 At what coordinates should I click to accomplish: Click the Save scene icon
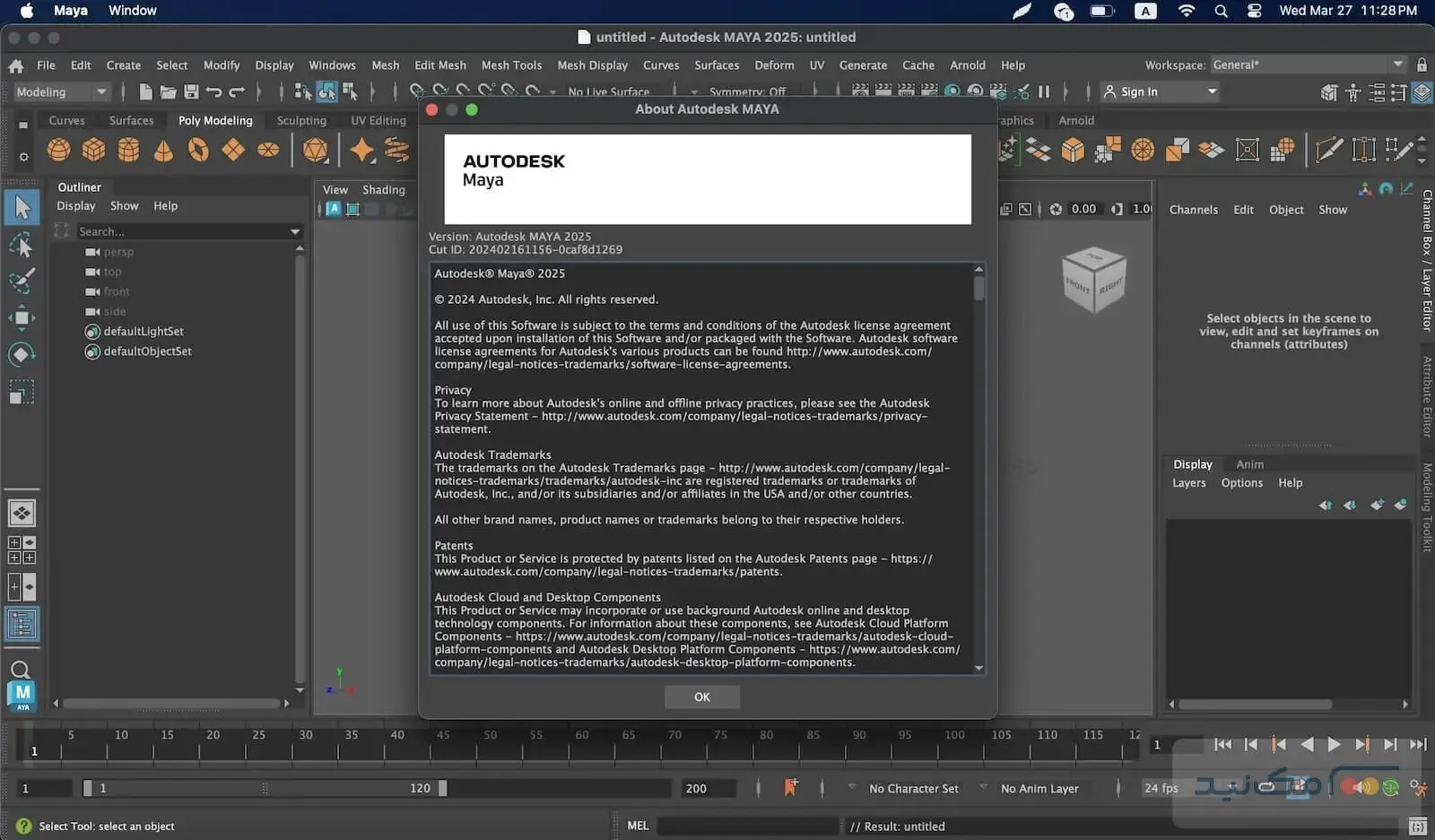pos(191,91)
